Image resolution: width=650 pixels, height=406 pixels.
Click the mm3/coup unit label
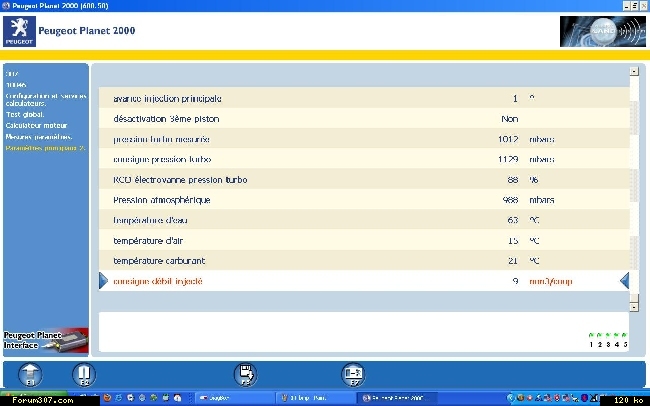[551, 281]
